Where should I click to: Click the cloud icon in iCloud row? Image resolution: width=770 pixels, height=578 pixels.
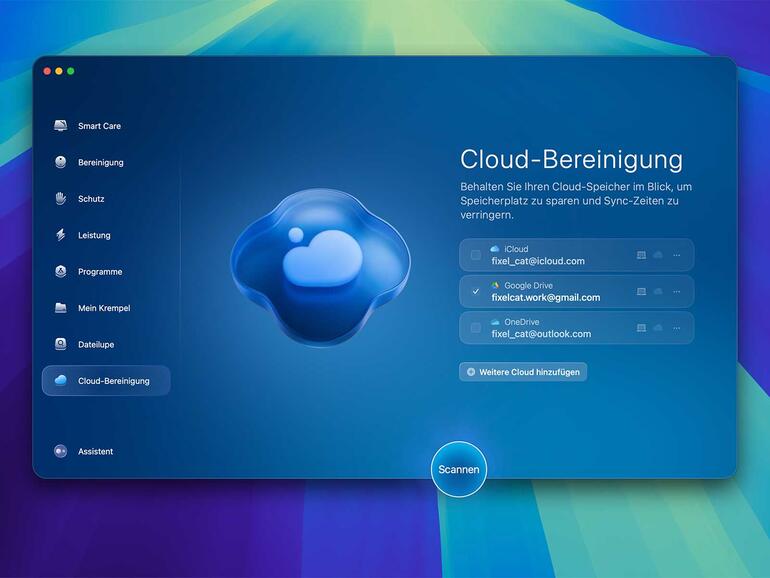(x=658, y=255)
